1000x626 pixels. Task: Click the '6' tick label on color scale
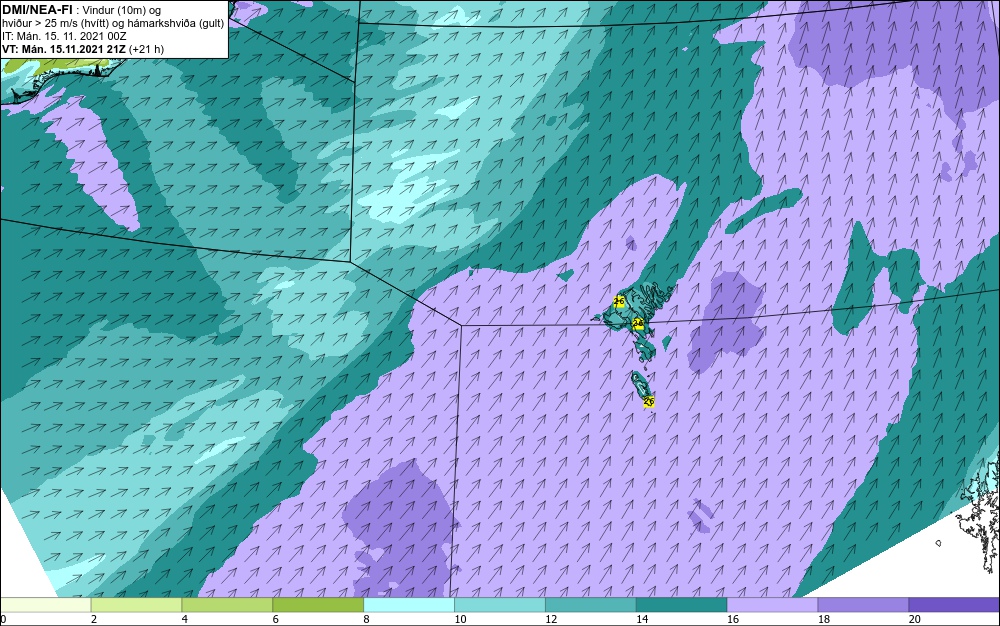pyautogui.click(x=276, y=619)
